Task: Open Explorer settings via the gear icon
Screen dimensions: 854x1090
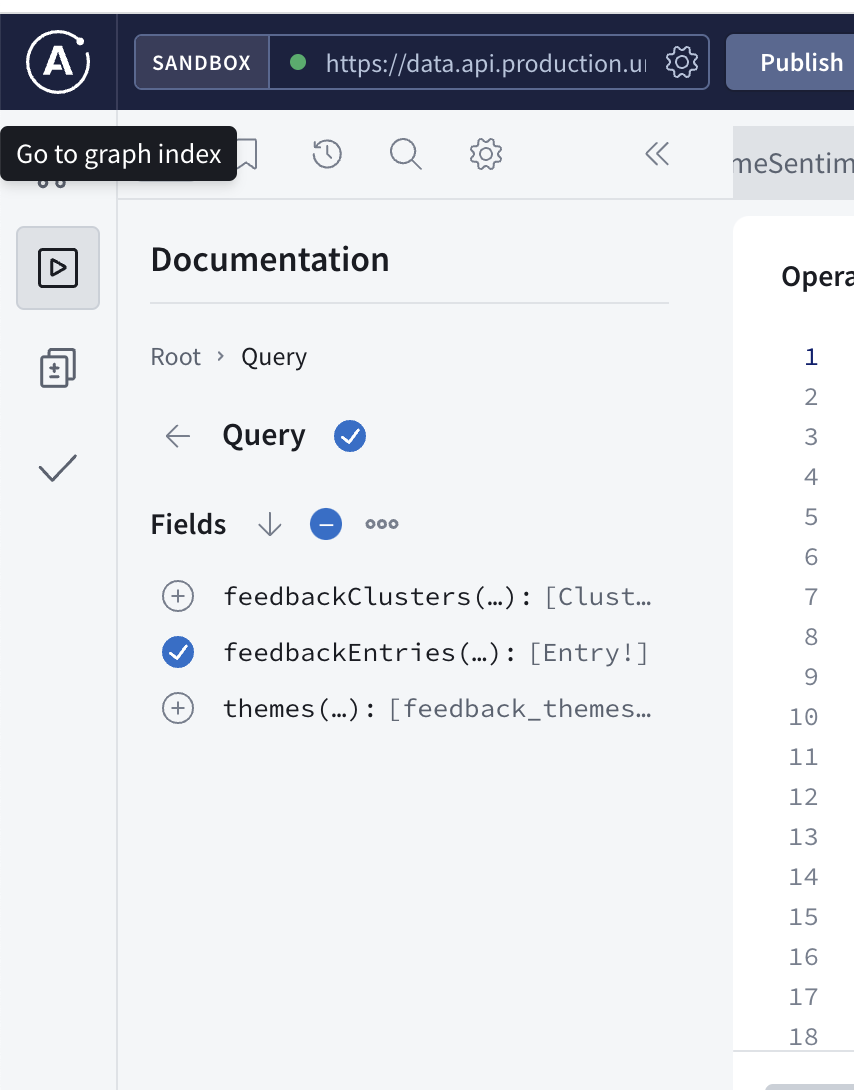Action: [485, 154]
